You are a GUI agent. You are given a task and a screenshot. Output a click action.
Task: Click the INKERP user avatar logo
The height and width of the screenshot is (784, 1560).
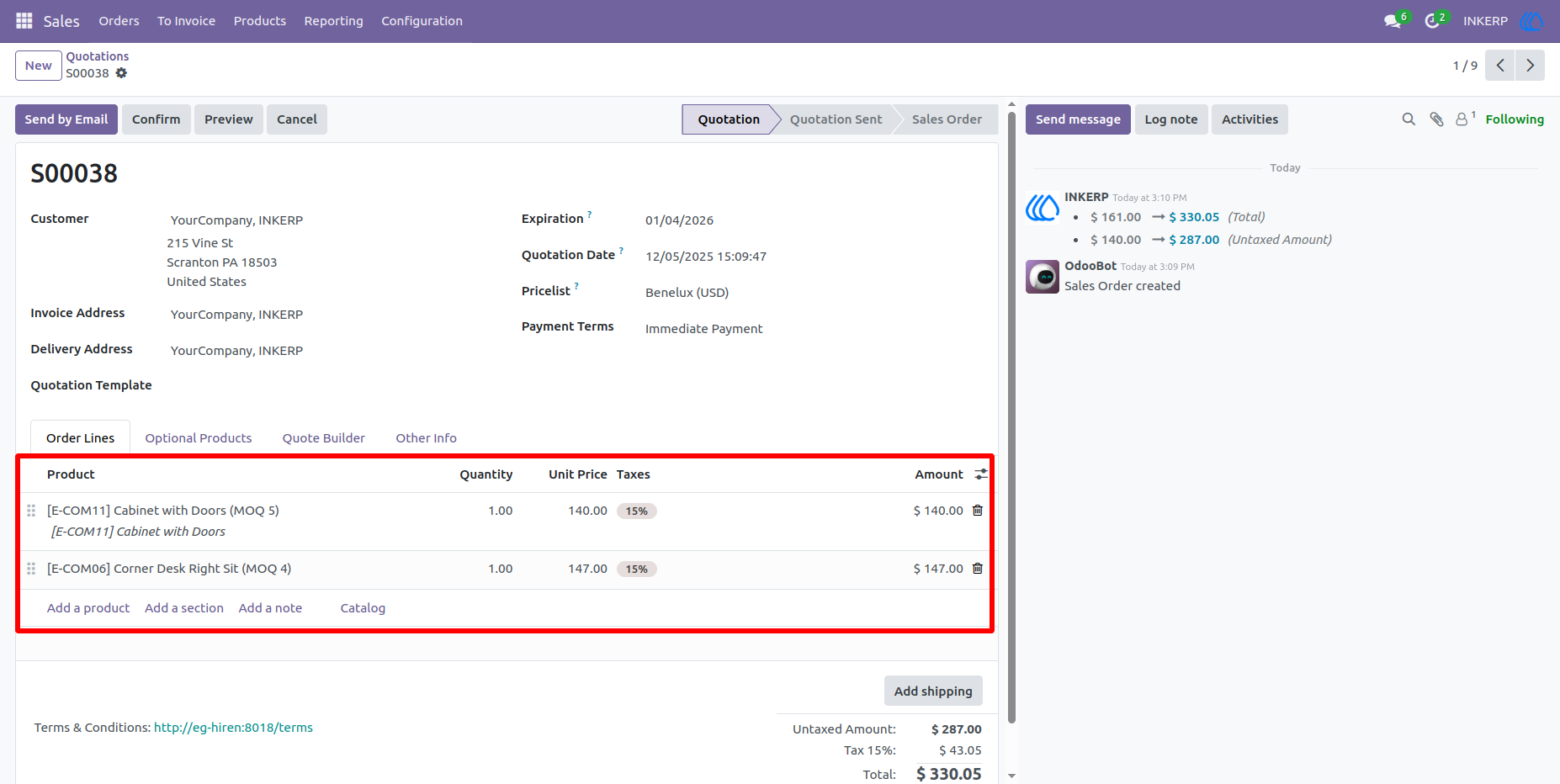(x=1531, y=21)
